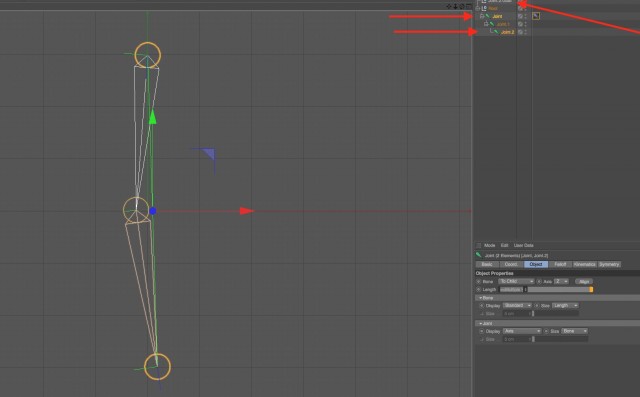640x397 pixels.
Task: Click the joint icon in the Attribute Manager header
Action: coord(478,255)
